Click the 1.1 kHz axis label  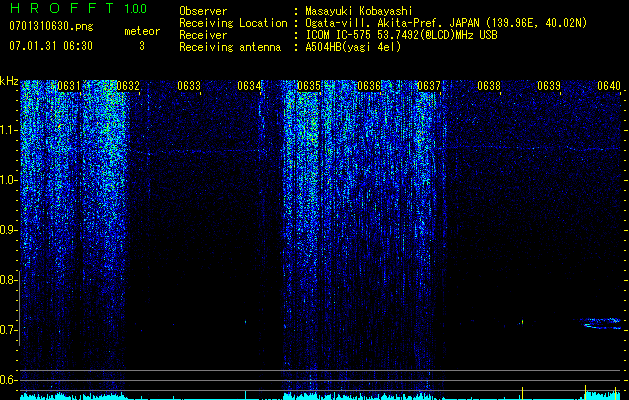coord(9,130)
